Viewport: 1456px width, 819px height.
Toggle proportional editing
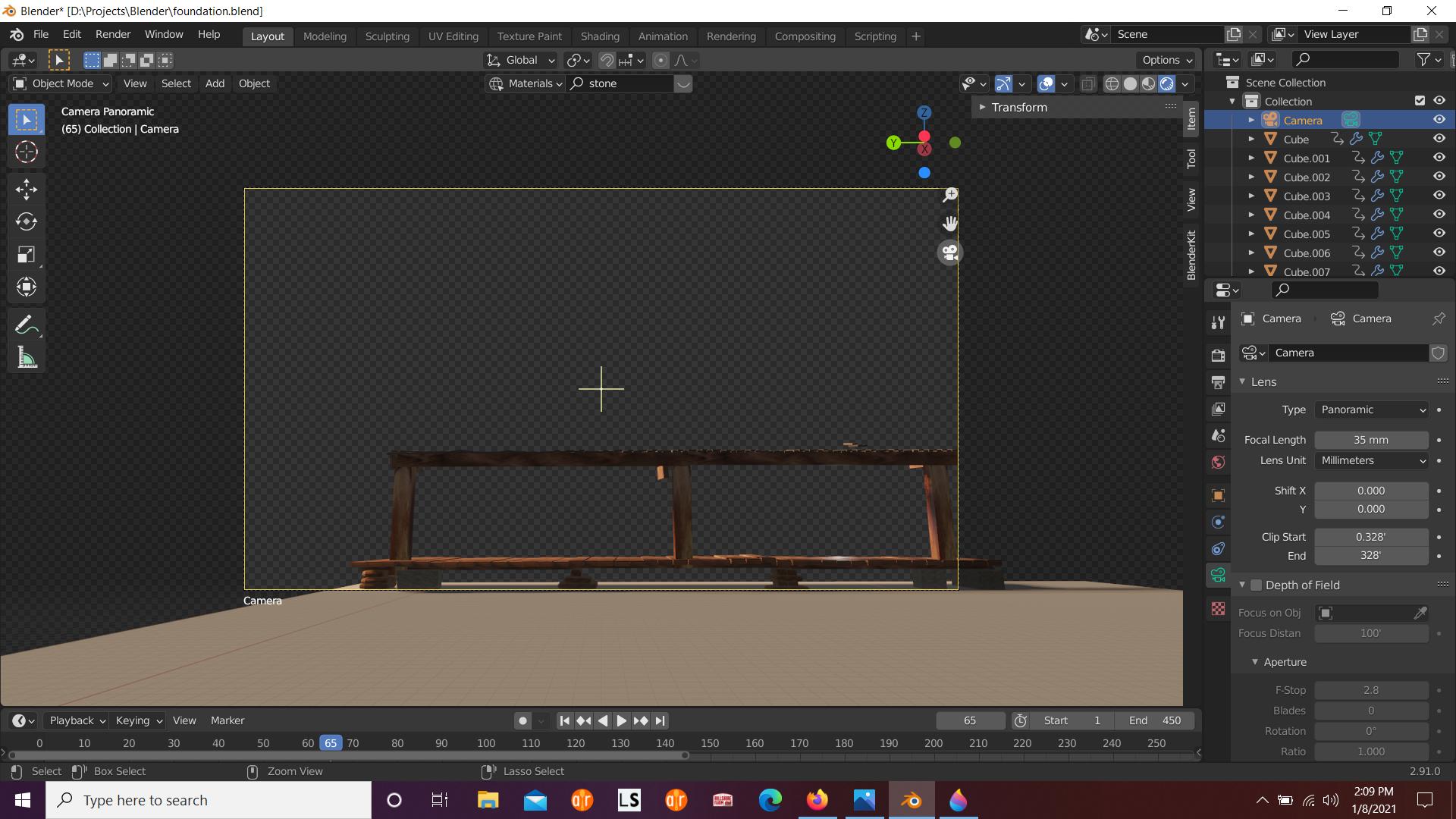[x=661, y=60]
